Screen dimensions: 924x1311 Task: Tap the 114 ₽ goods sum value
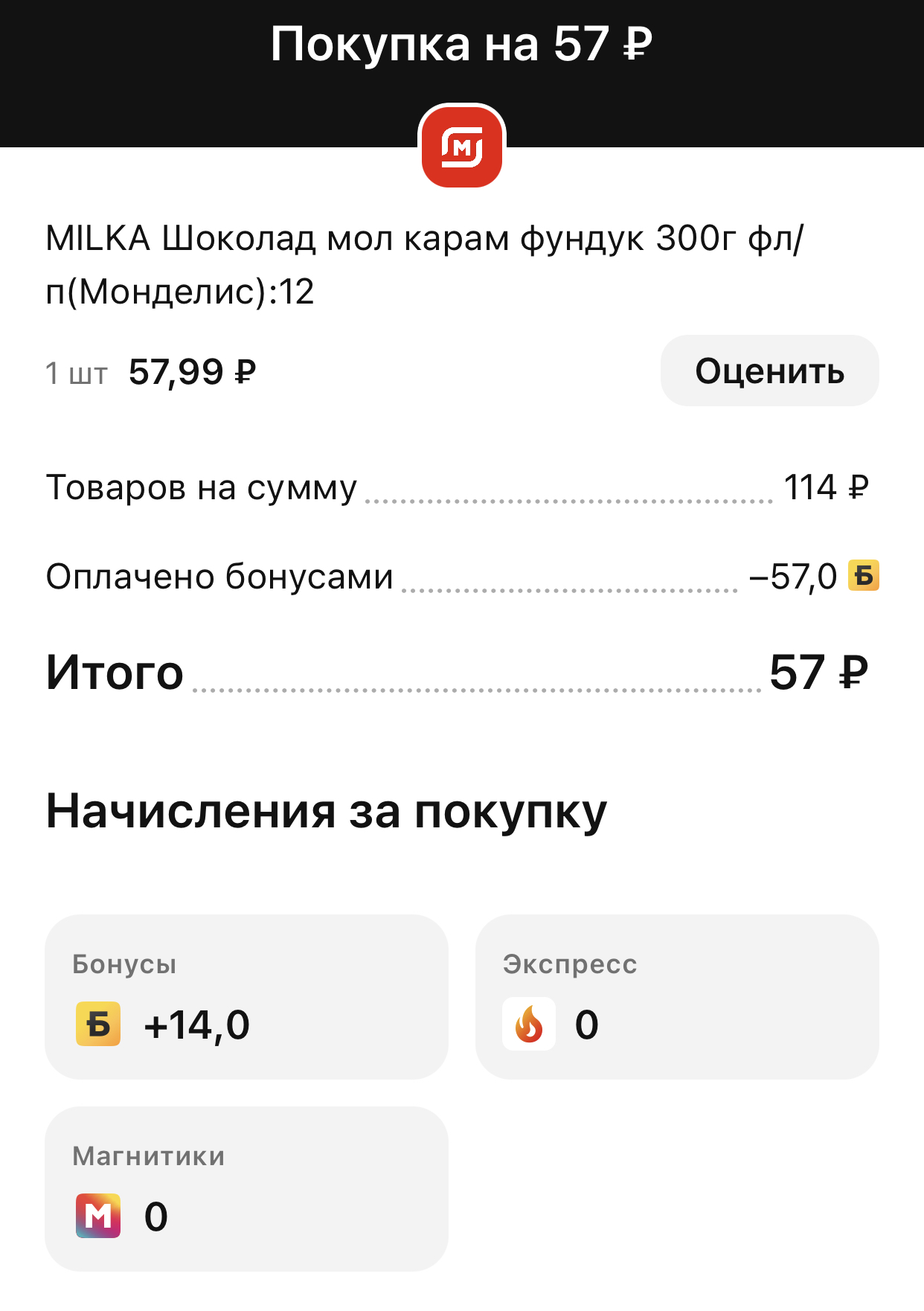pos(827,488)
